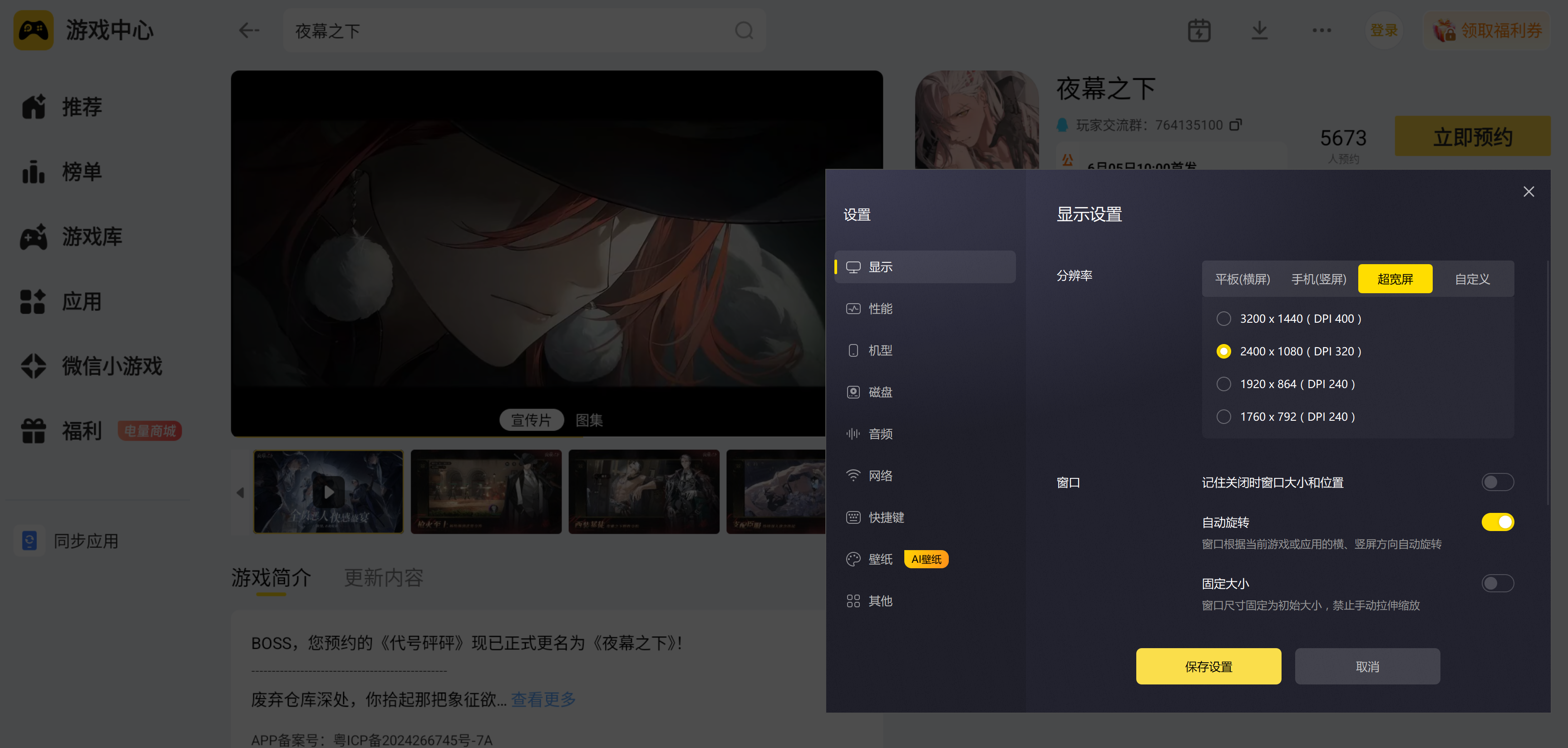
Task: Play the first trailer thumbnail
Action: tap(329, 492)
